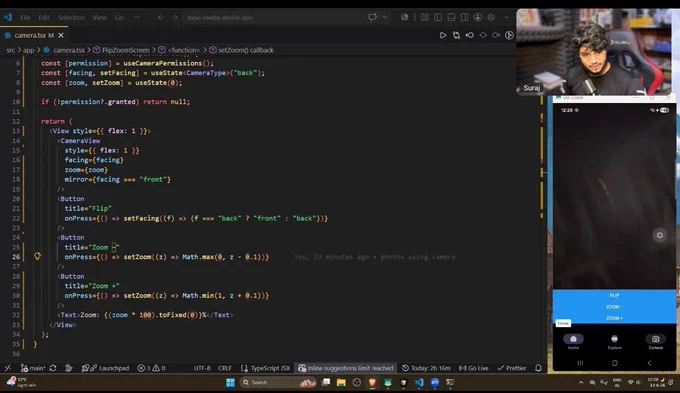
Task: Tap the ZOOM - button in the phone preview
Action: coord(614,307)
